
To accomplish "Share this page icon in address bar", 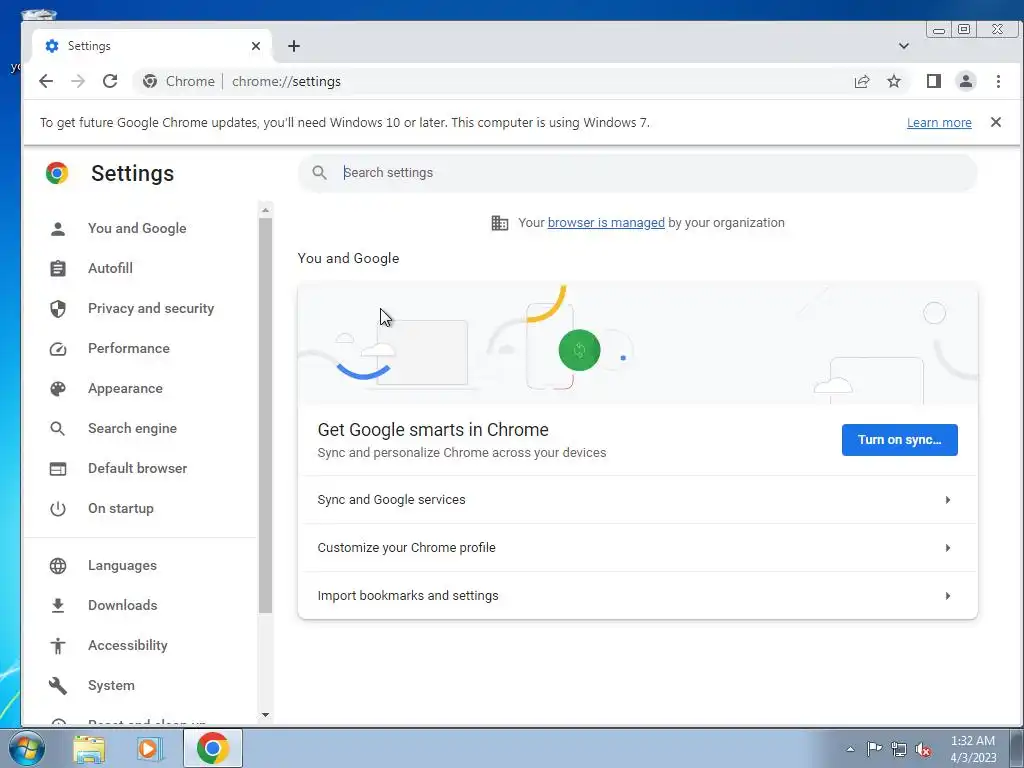I will click(862, 81).
